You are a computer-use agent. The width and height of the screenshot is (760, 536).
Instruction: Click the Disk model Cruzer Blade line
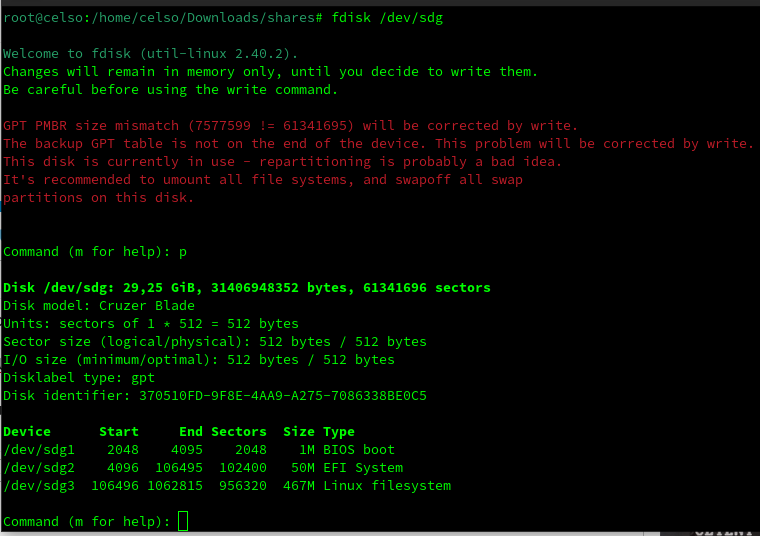tap(99, 306)
